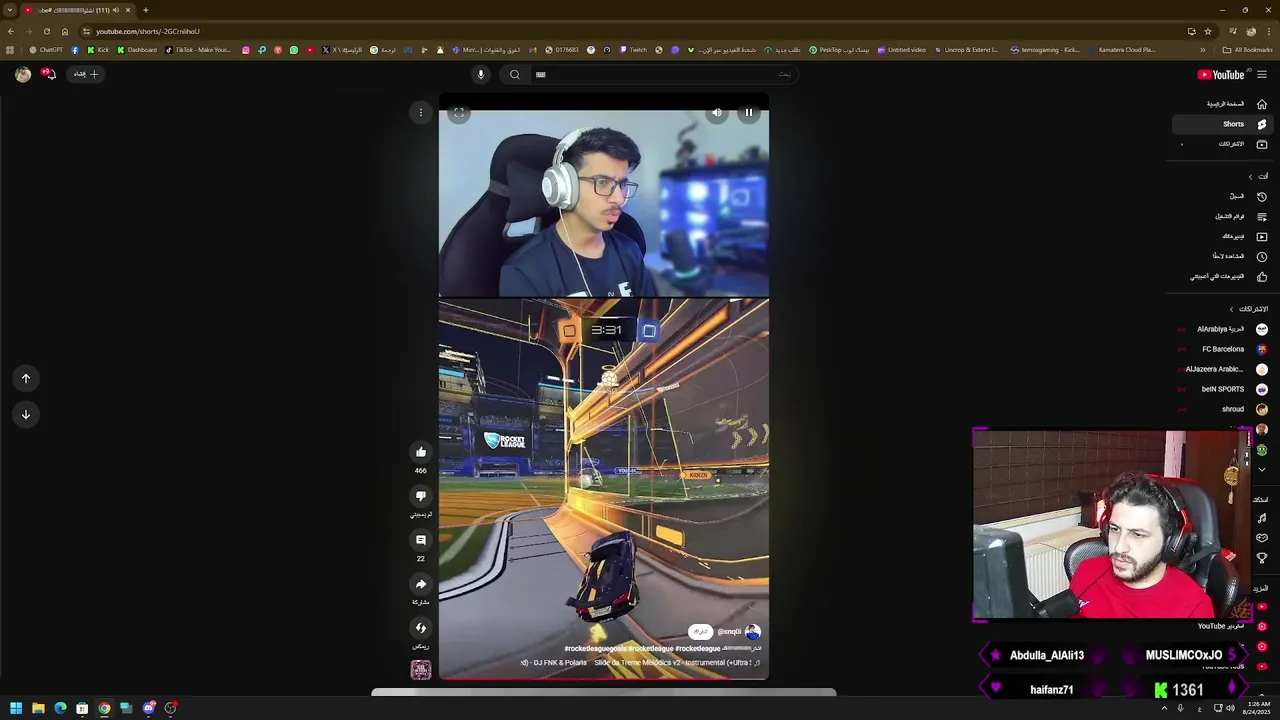Image resolution: width=1280 pixels, height=720 pixels.
Task: Open the Windows Start menu
Action: [16, 708]
